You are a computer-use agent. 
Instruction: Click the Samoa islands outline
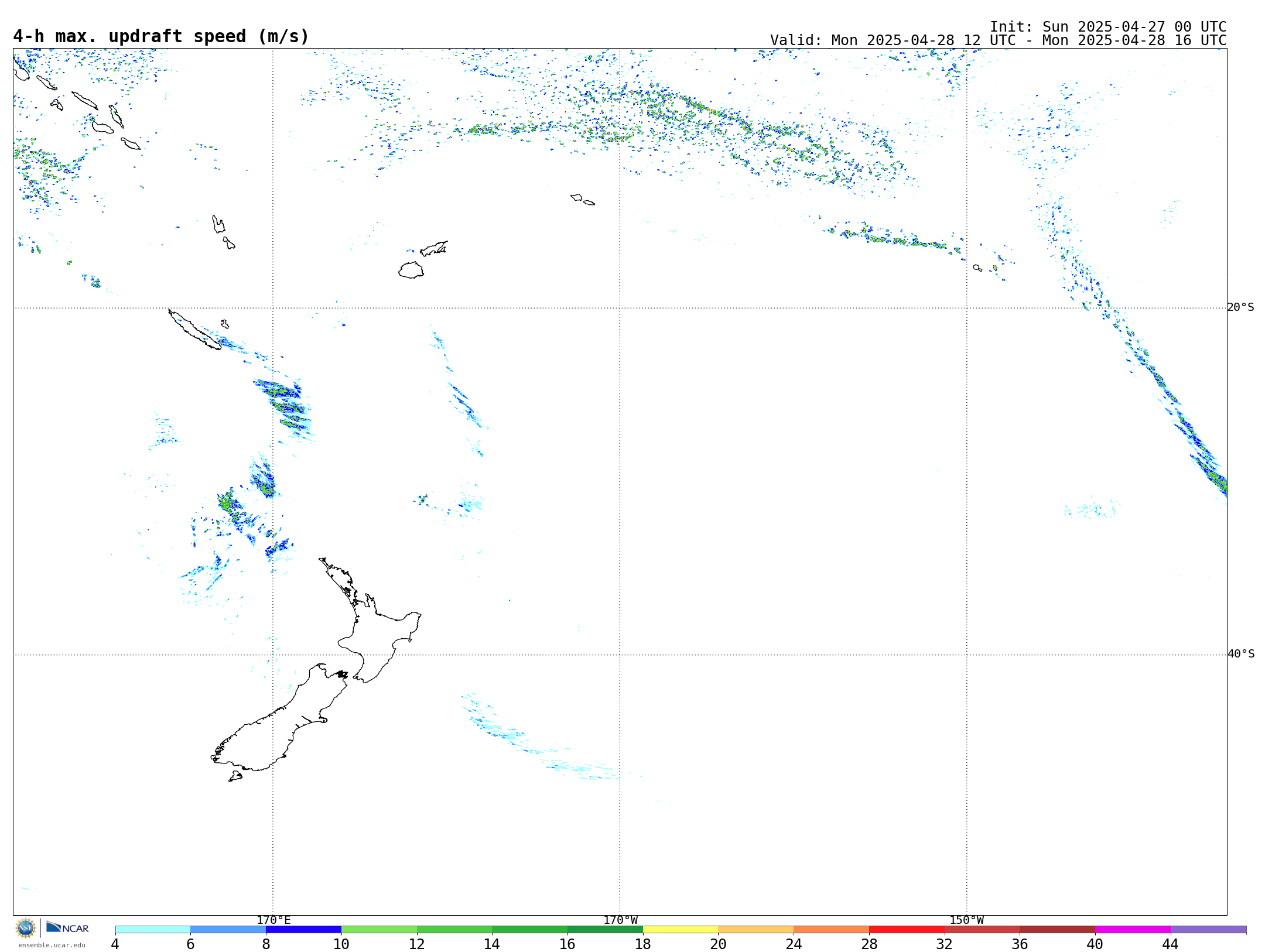tap(583, 200)
